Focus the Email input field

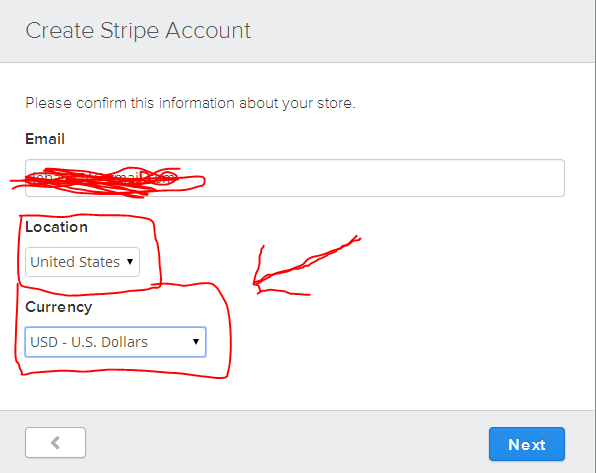[295, 178]
